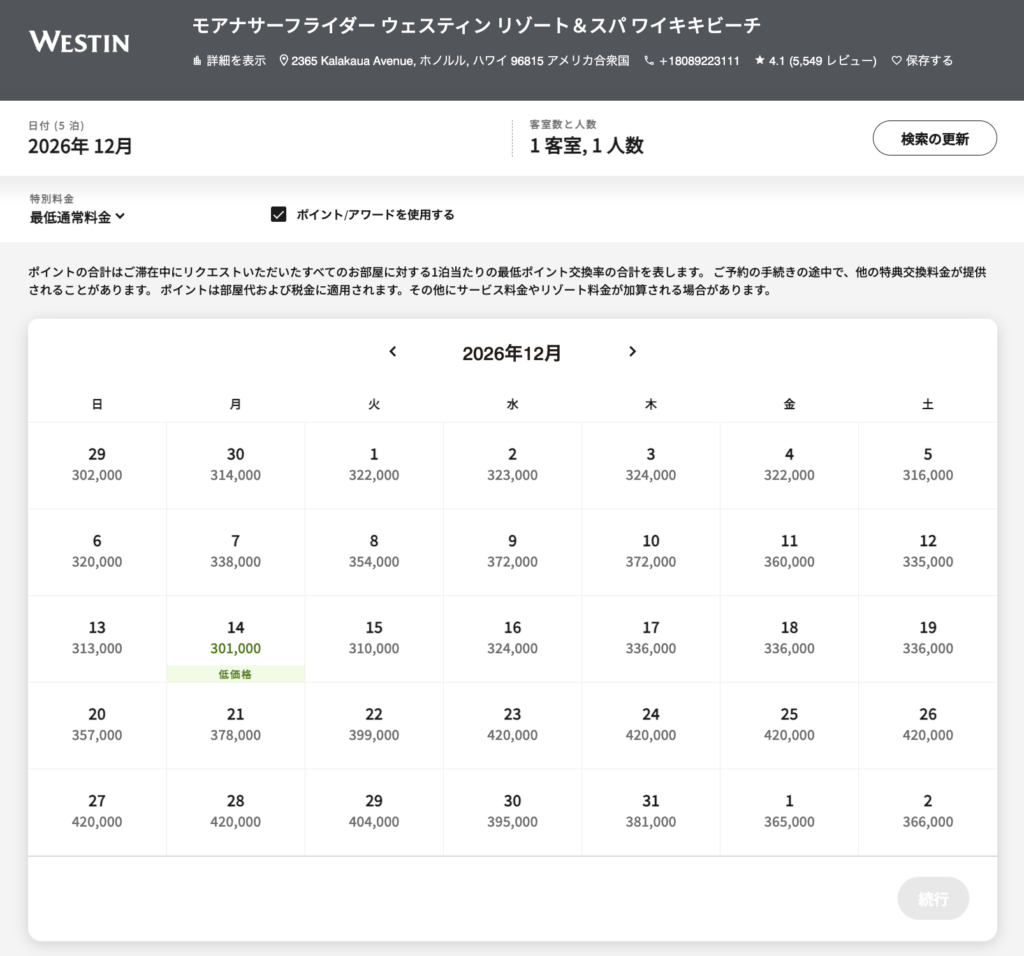The width and height of the screenshot is (1024, 956).
Task: Select December 12 with 335,000 points
Action: tap(927, 552)
